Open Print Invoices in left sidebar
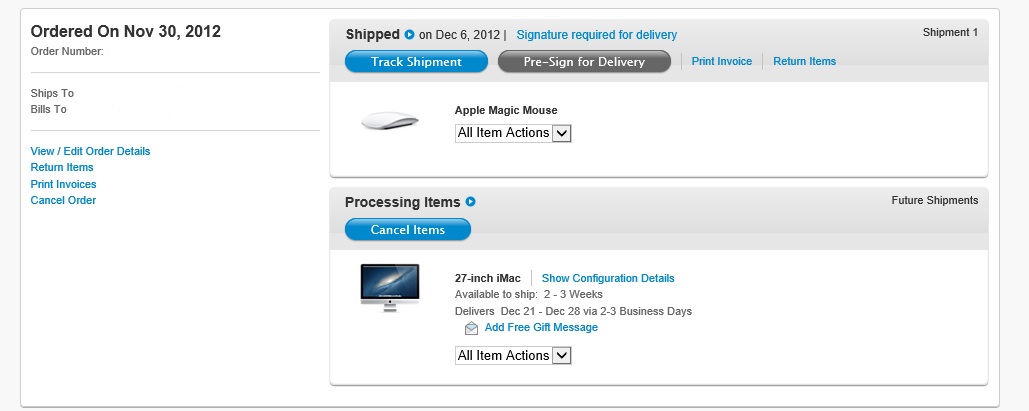The image size is (1029, 411). coord(64,184)
